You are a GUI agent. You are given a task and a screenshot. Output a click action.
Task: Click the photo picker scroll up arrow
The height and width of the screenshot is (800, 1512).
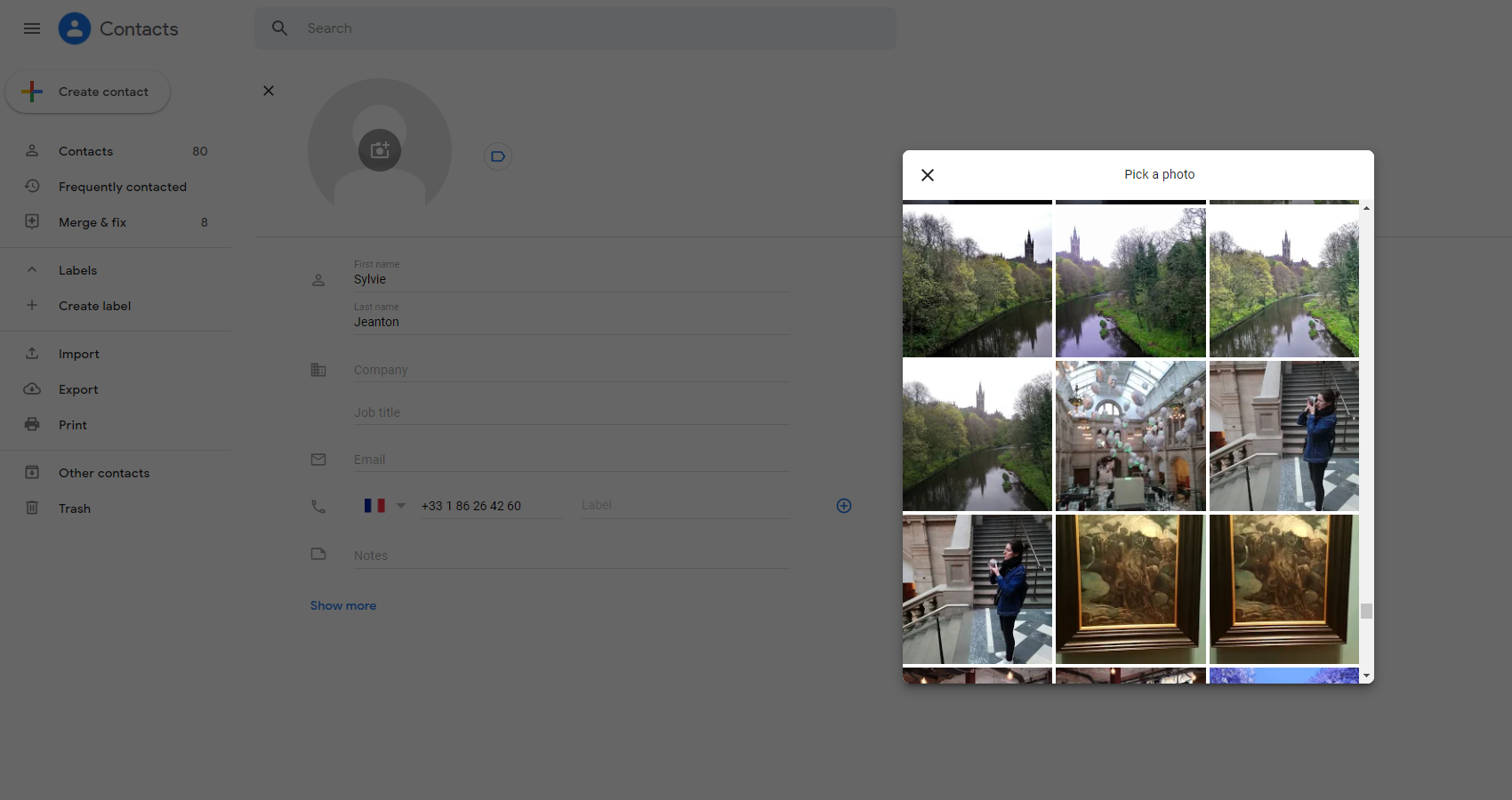pos(1367,208)
